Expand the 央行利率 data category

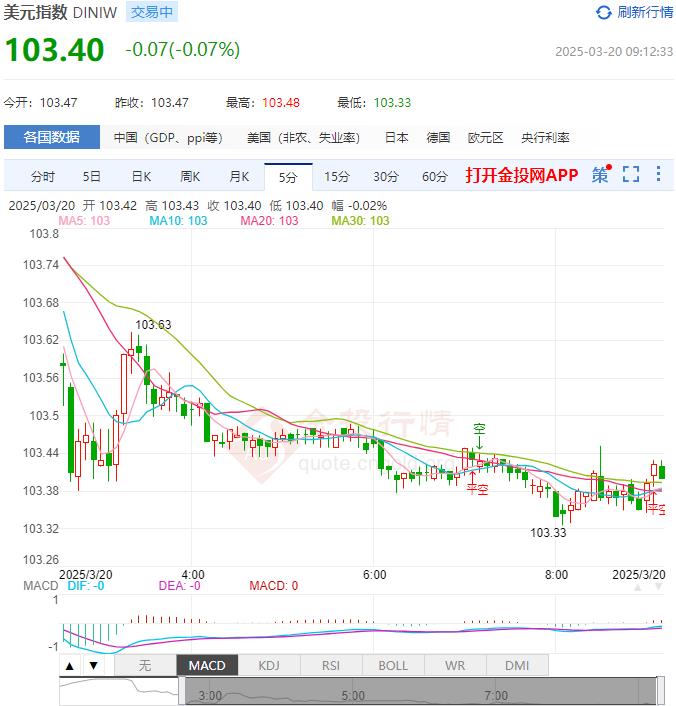point(545,138)
